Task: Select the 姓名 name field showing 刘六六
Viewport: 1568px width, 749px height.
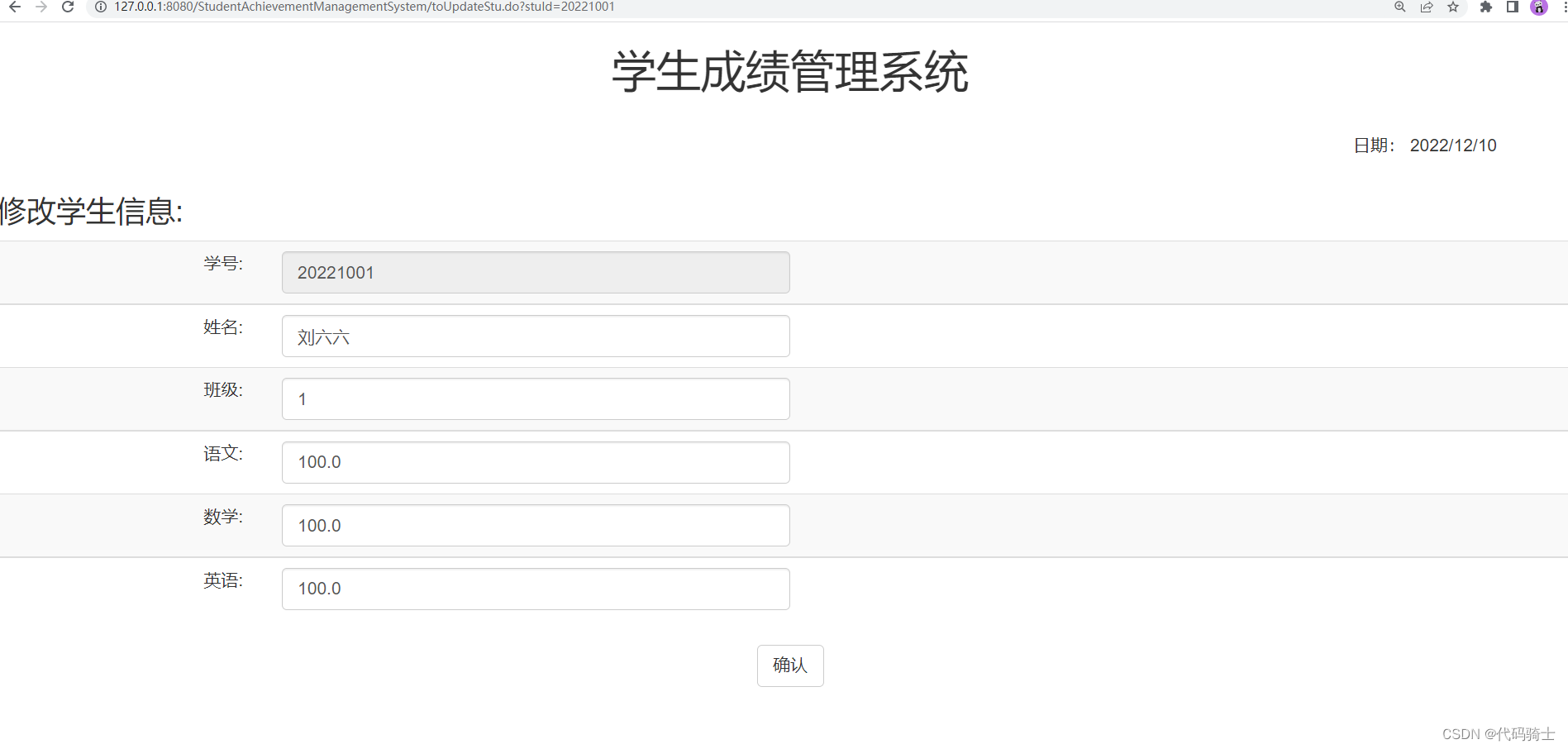Action: (535, 336)
